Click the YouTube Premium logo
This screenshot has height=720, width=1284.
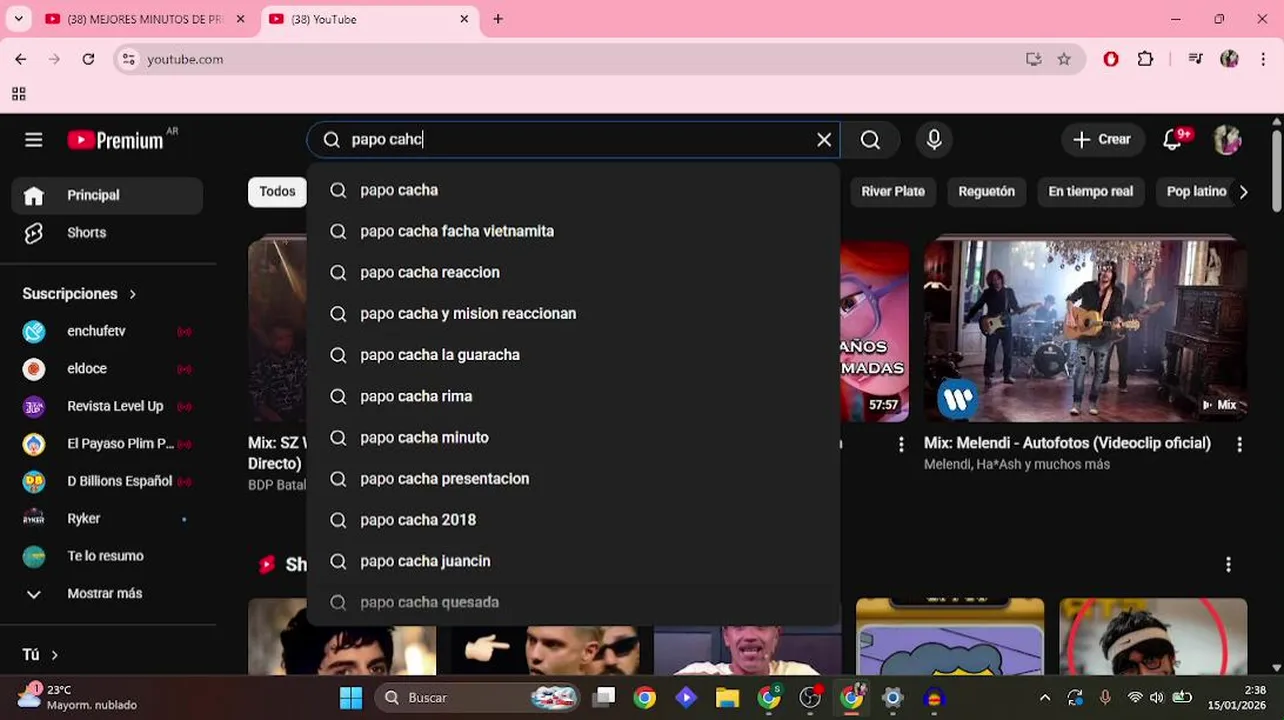click(x=115, y=140)
